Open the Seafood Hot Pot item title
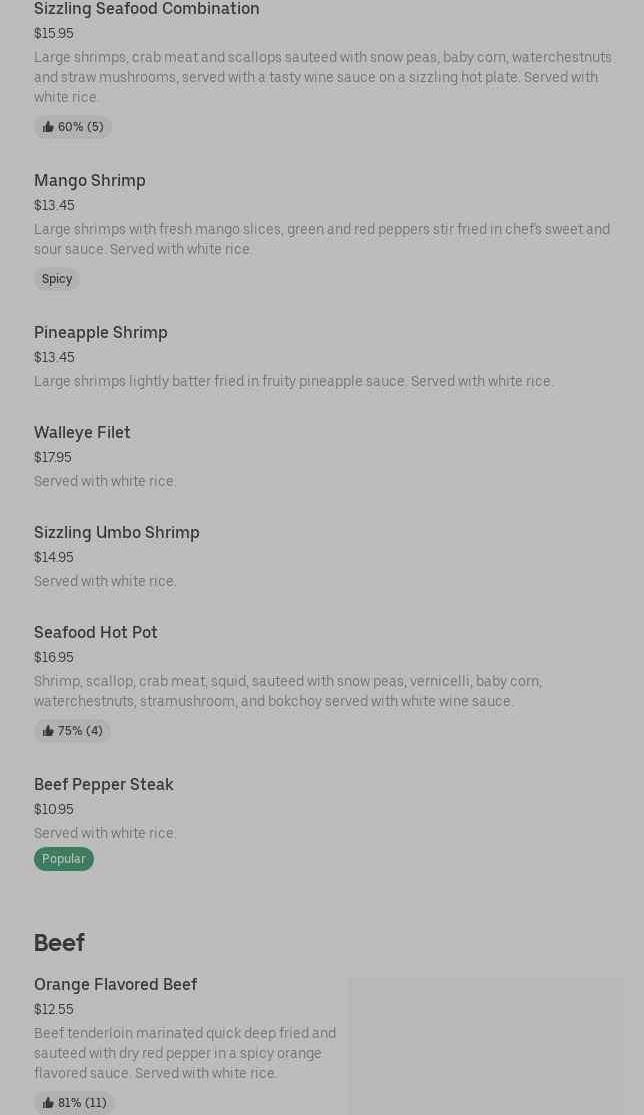 pos(96,632)
